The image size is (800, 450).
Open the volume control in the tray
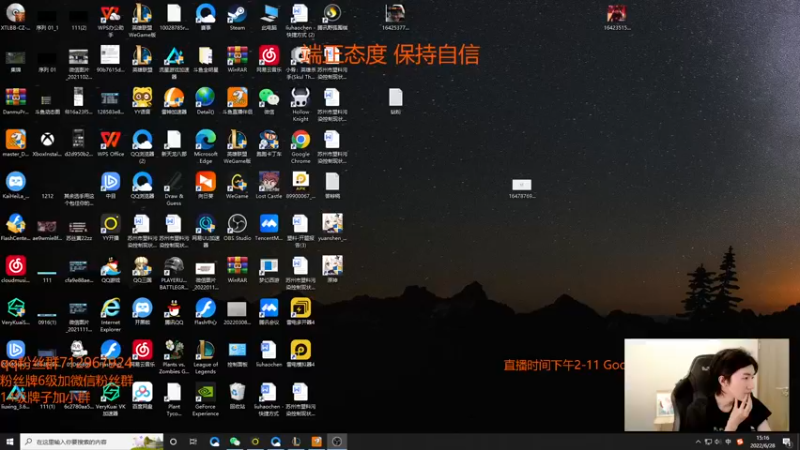[x=718, y=442]
